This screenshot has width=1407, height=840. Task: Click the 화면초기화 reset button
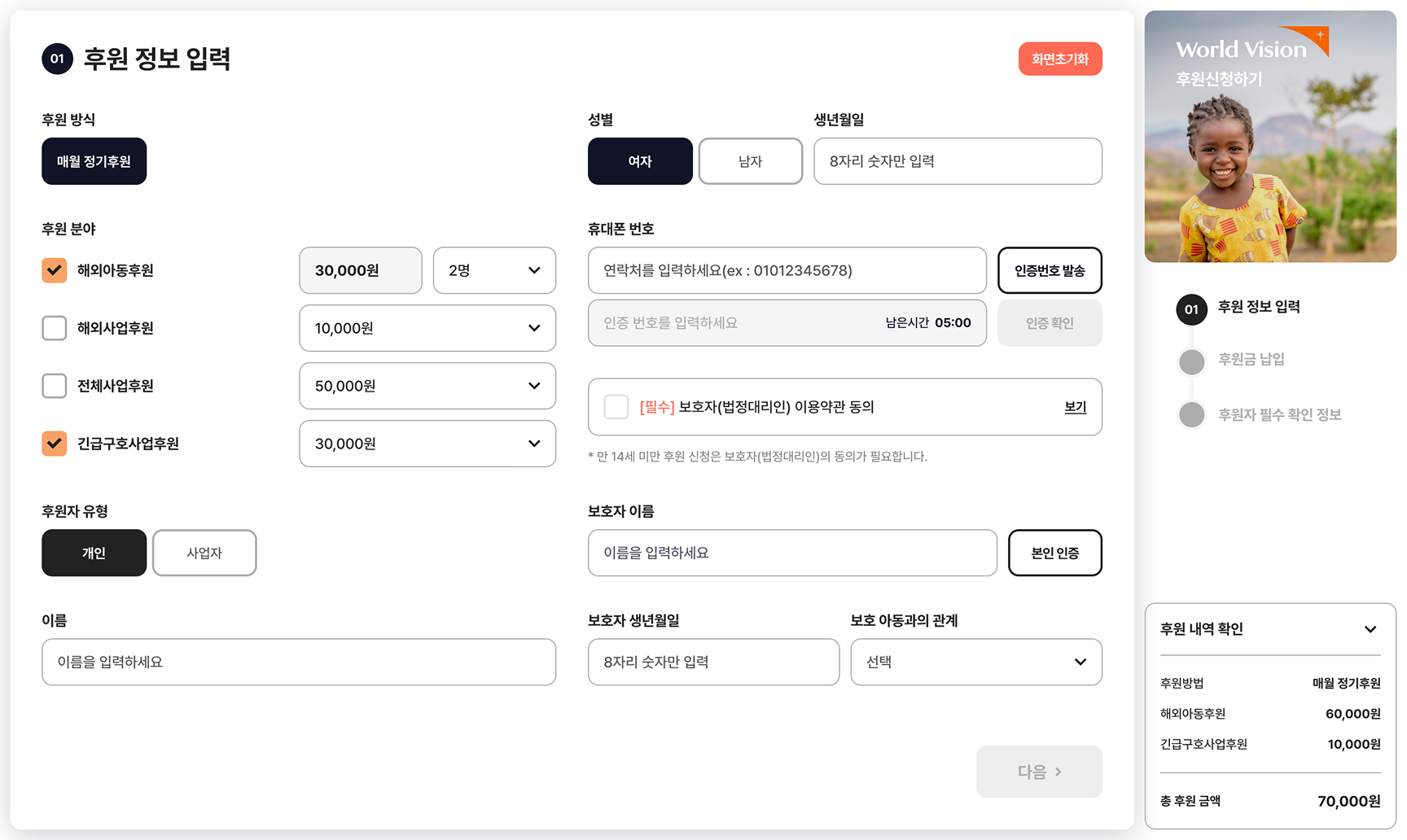coord(1060,59)
